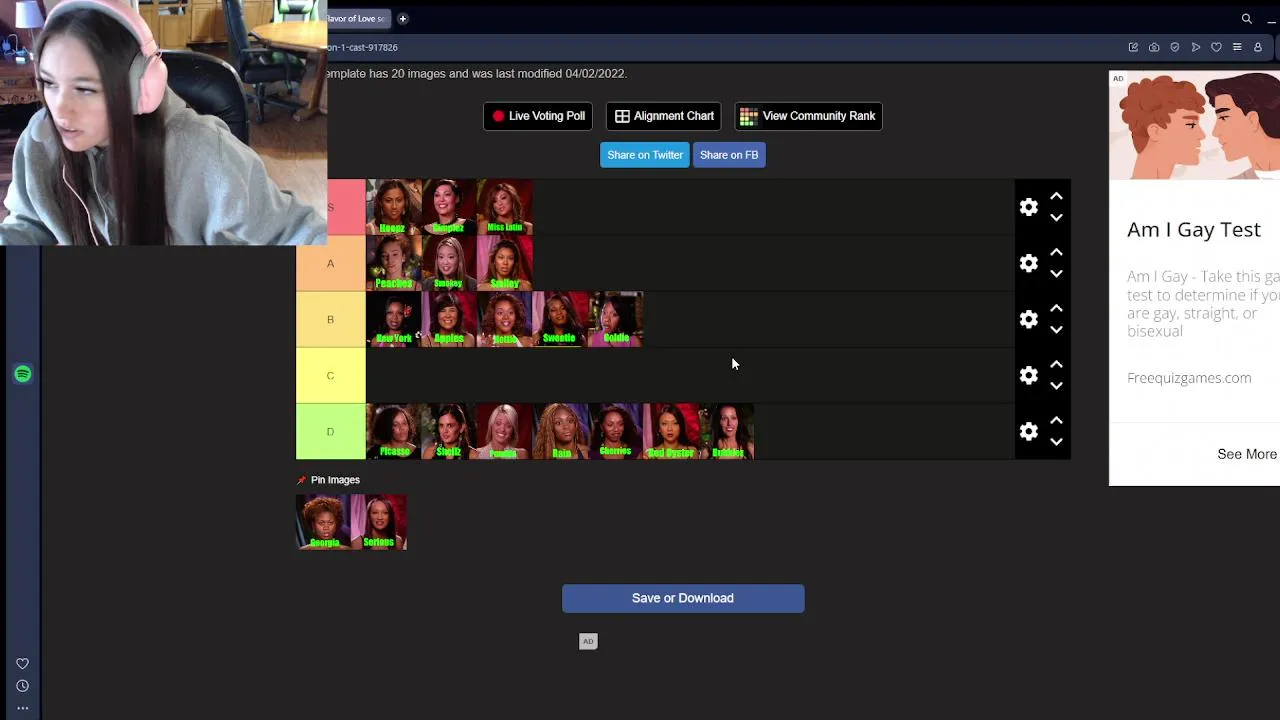
Task: Move the S tier row up
Action: (1056, 196)
